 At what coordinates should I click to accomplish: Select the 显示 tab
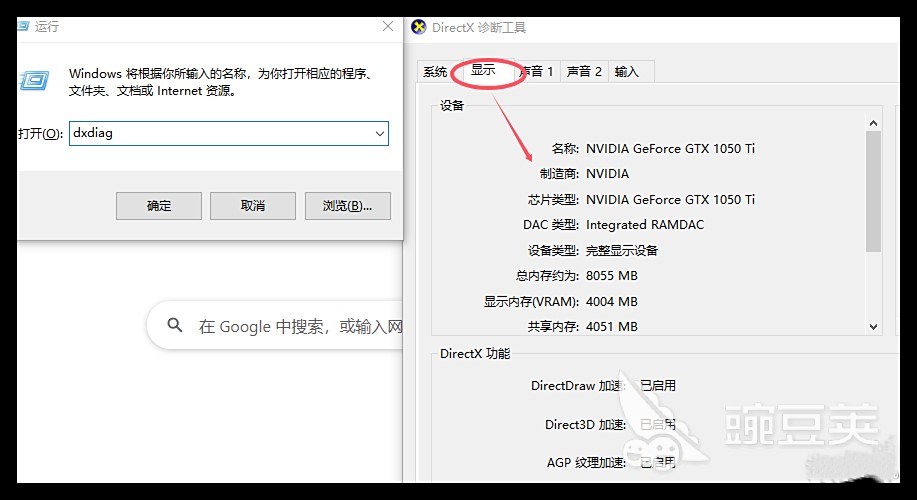pyautogui.click(x=483, y=71)
